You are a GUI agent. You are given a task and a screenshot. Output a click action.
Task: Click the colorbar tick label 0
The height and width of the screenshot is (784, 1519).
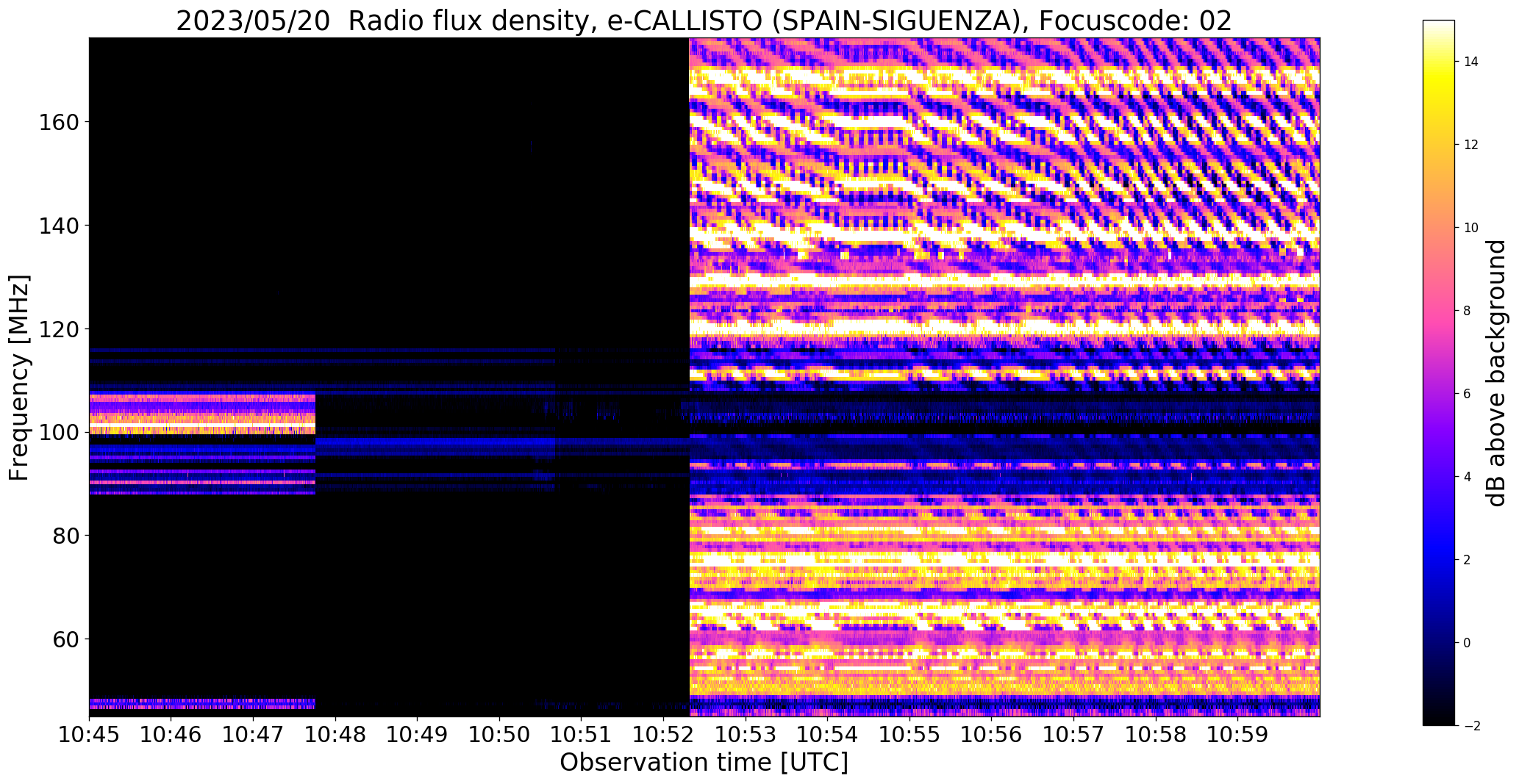(x=1468, y=643)
